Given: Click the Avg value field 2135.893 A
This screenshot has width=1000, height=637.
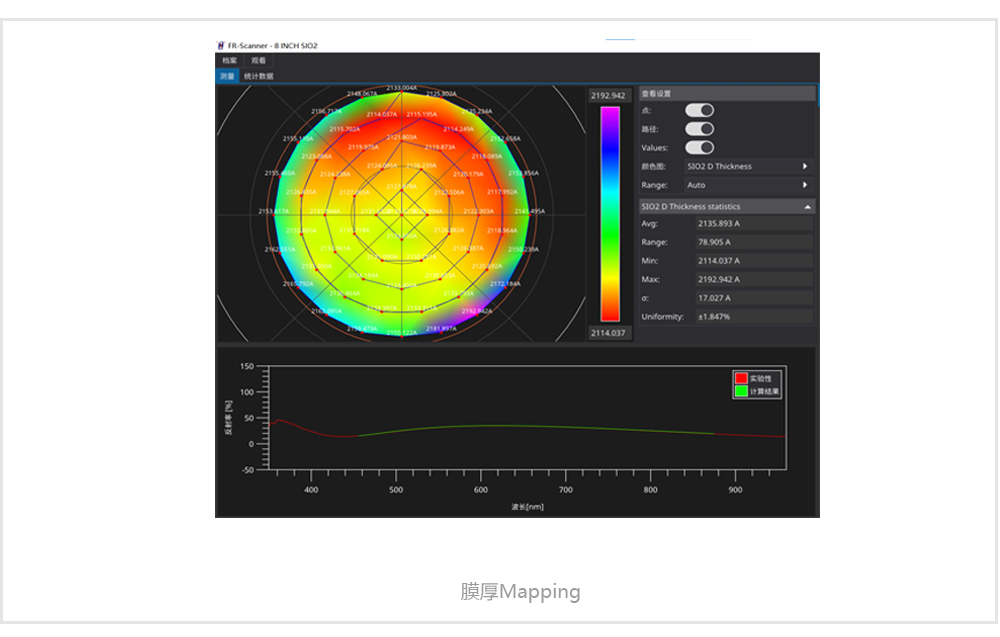Looking at the screenshot, I should (753, 224).
